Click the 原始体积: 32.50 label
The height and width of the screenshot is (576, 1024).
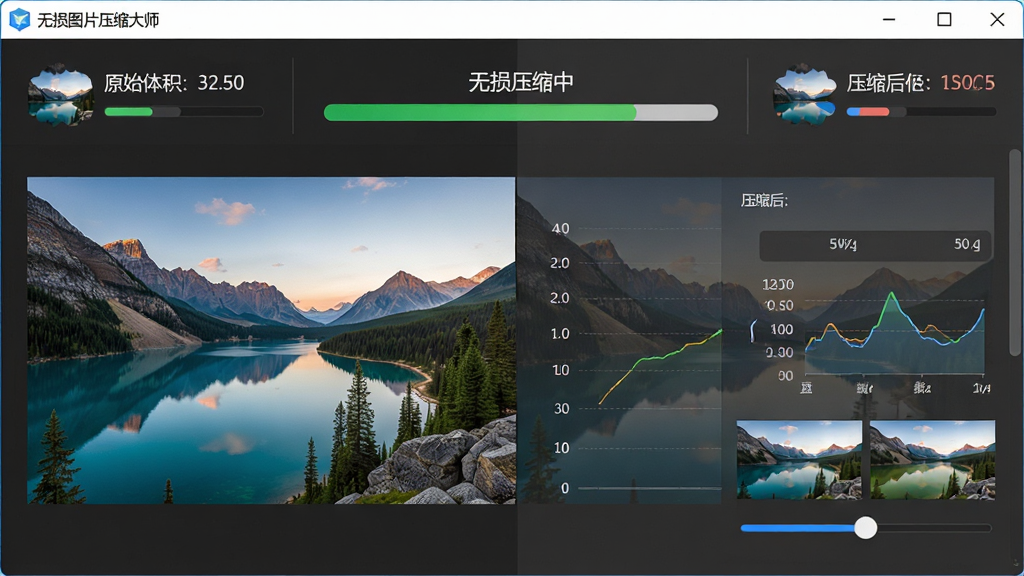[x=174, y=83]
